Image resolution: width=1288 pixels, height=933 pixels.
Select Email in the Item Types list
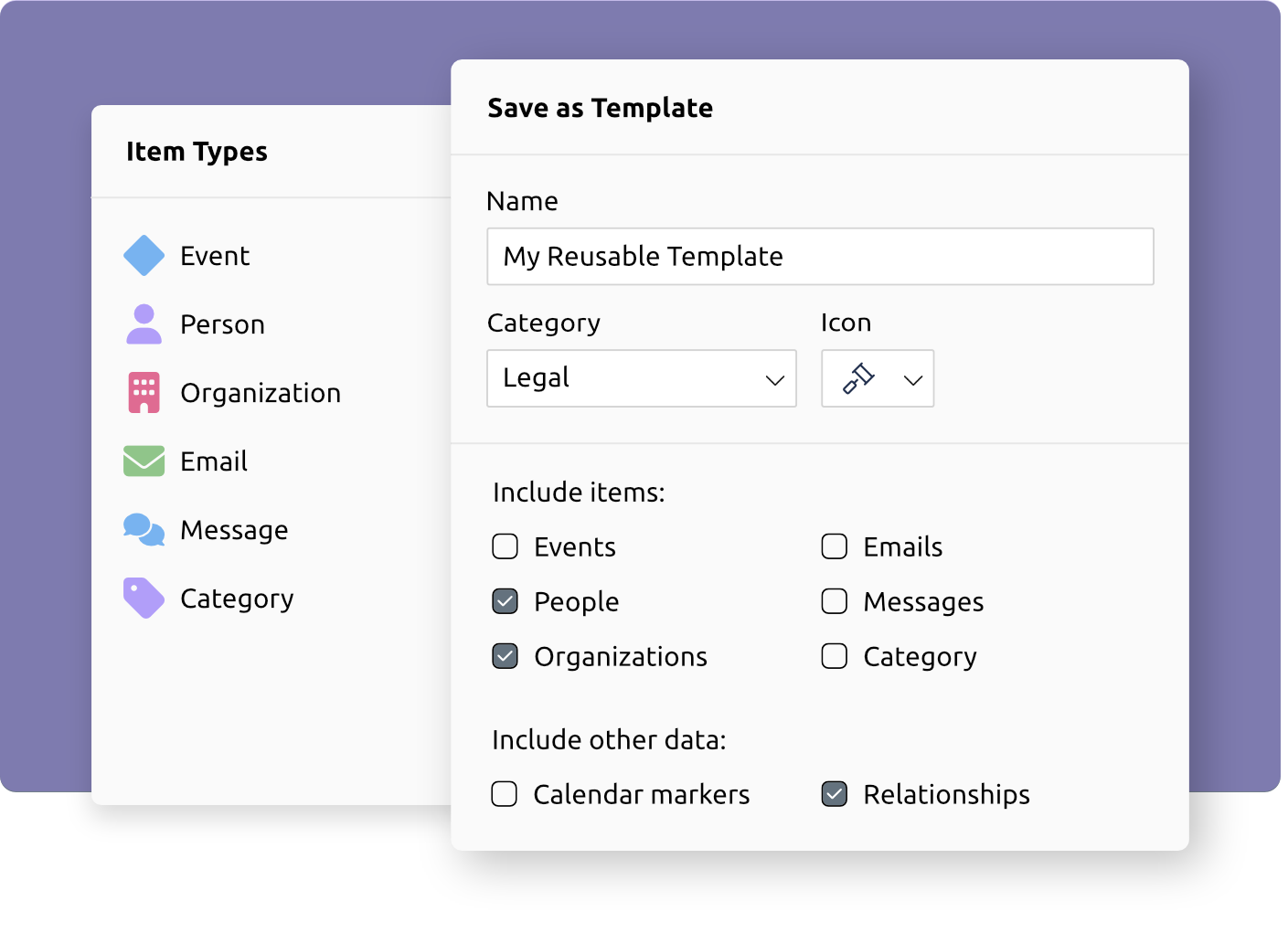tap(213, 461)
